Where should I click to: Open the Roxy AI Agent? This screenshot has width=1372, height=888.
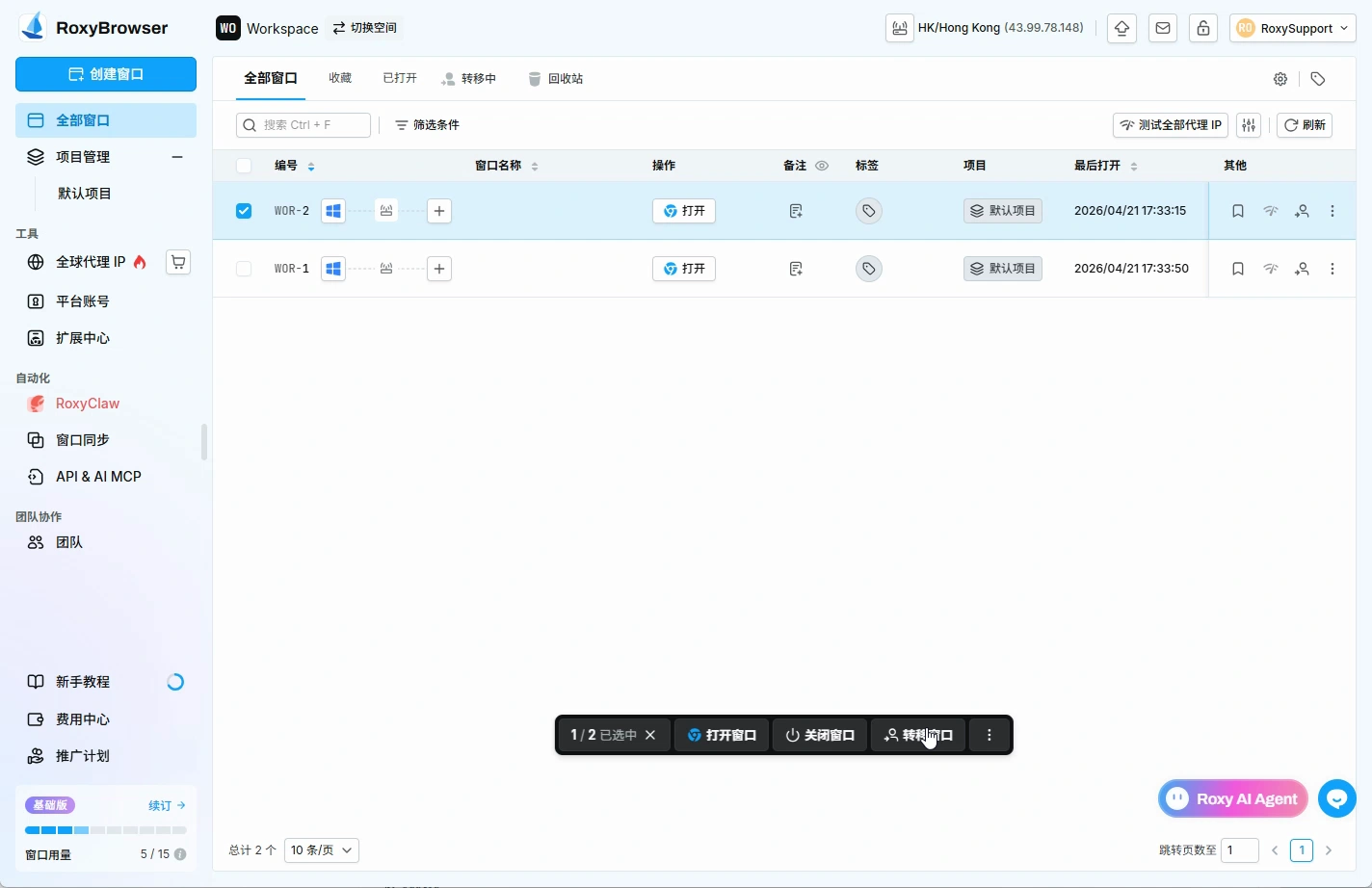1233,798
